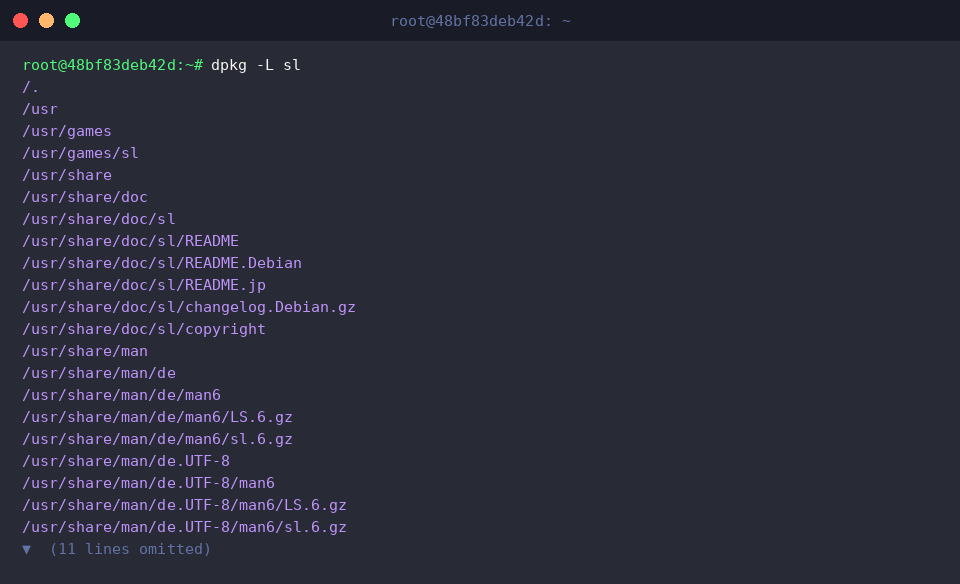Click the output line /usr

coord(40,109)
